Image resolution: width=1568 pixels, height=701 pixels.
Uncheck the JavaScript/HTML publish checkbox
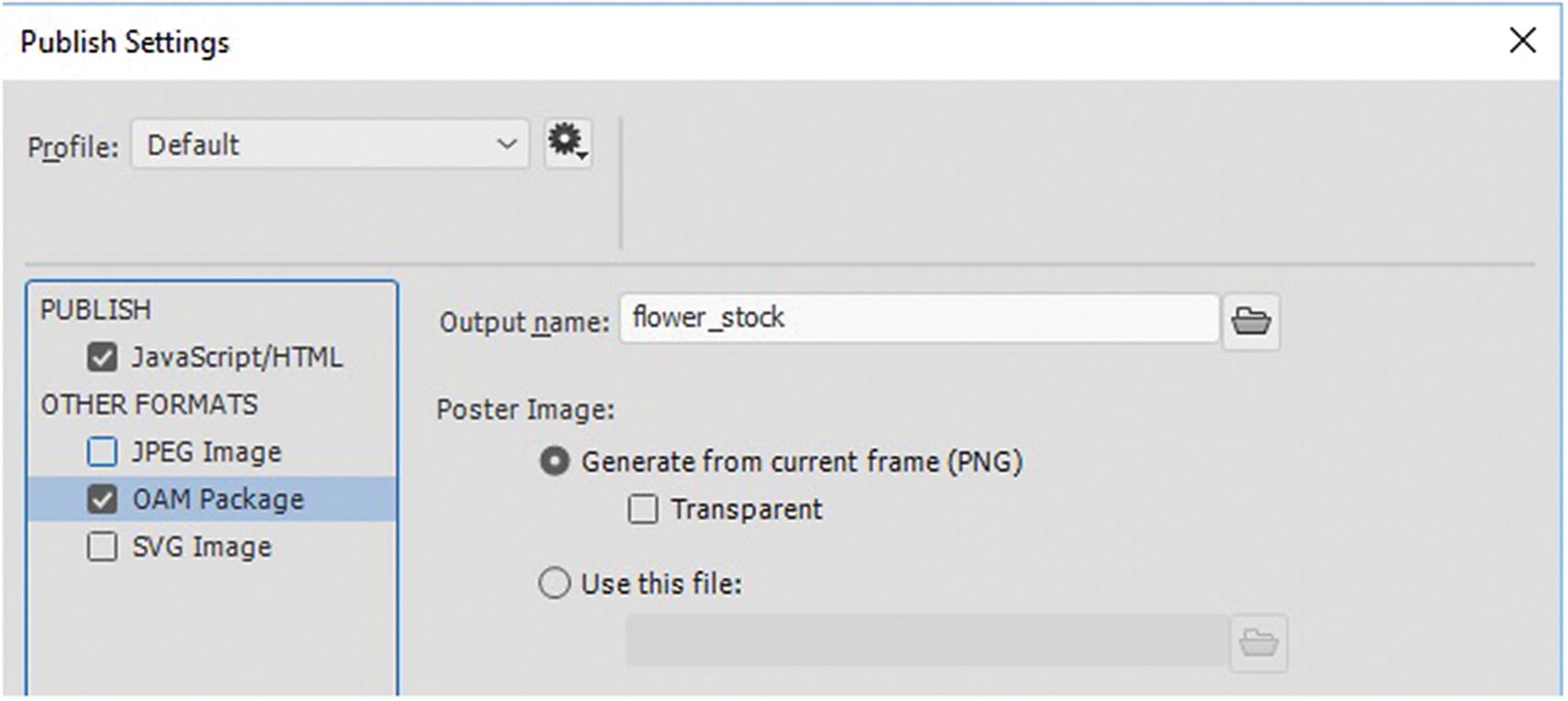coord(102,357)
